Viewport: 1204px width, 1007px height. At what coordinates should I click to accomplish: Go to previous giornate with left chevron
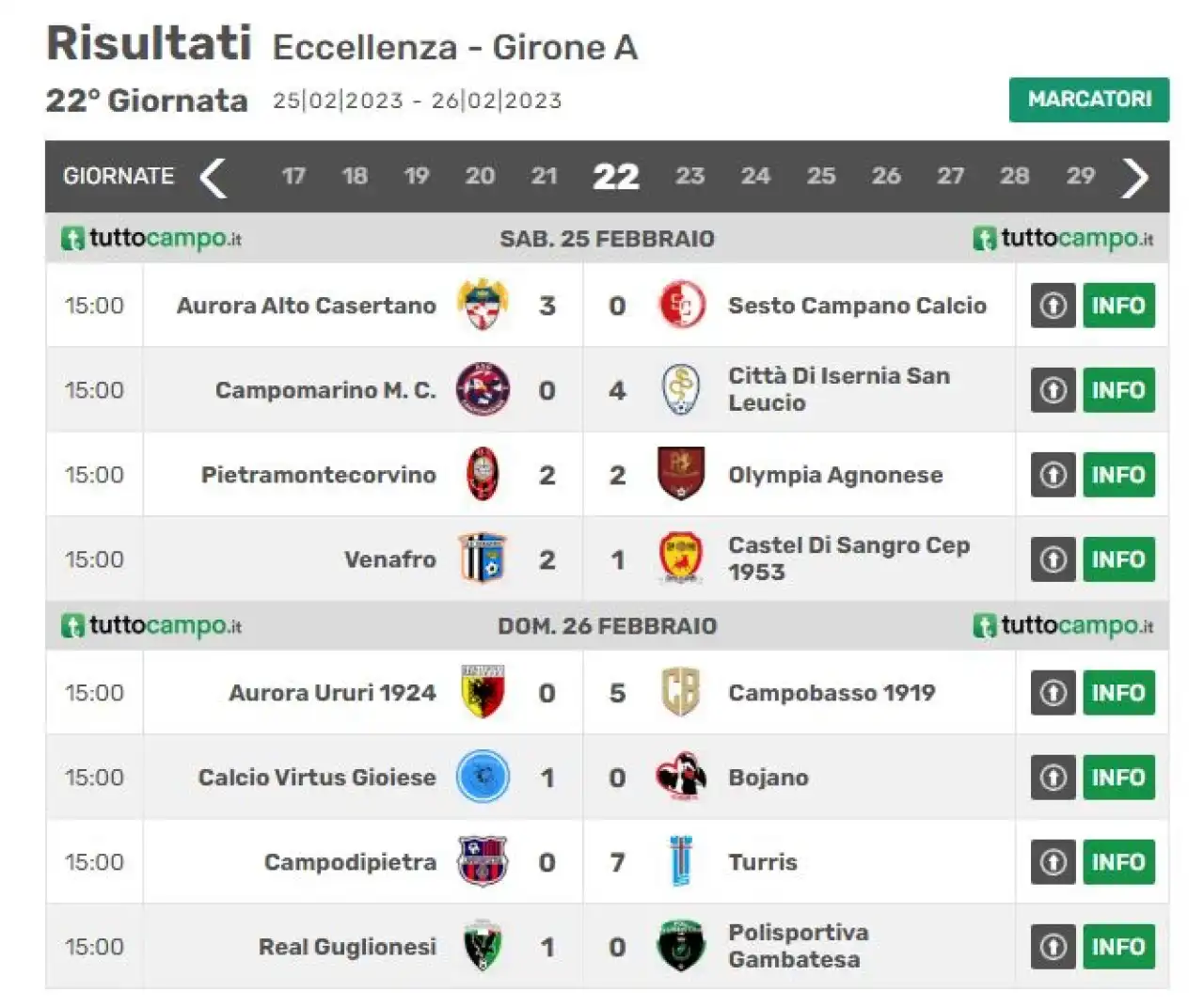coord(214,177)
